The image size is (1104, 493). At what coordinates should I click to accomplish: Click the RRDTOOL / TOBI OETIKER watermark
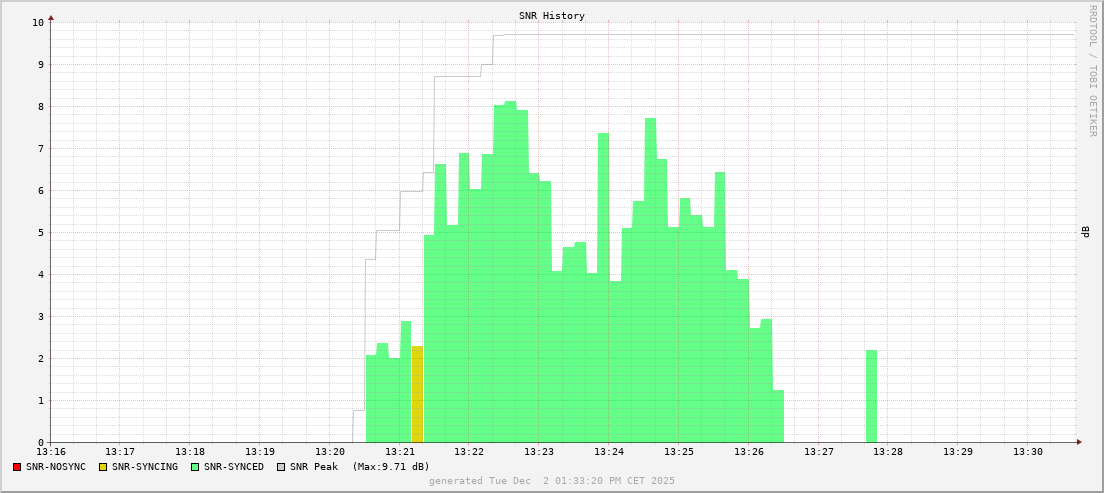1092,70
